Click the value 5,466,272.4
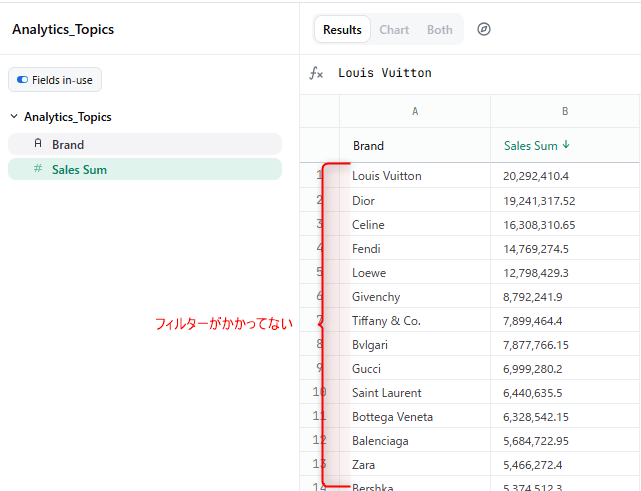 533,465
